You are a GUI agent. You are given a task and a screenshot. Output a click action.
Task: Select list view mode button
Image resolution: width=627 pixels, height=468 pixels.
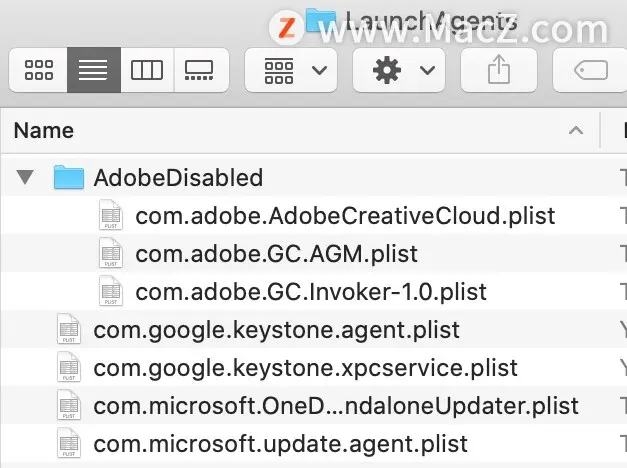94,70
